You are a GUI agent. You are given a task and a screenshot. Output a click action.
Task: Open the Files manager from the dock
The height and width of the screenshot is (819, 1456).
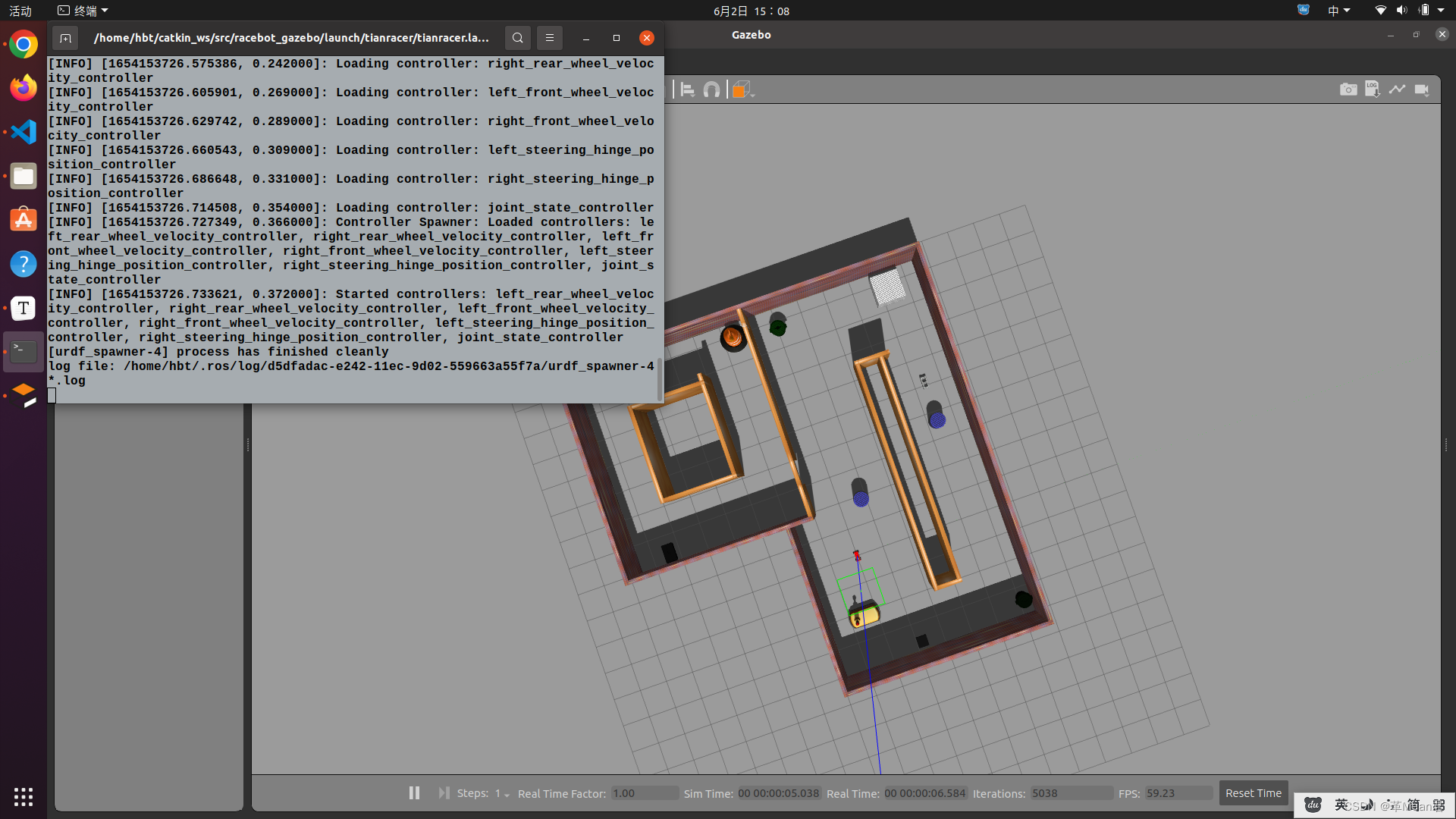(x=24, y=176)
